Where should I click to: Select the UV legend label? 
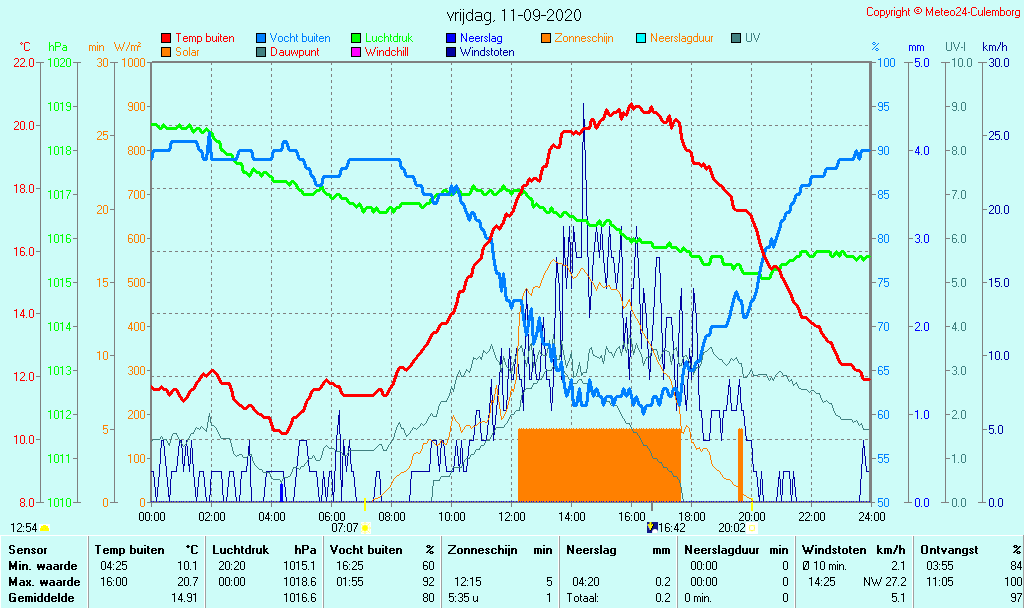752,38
